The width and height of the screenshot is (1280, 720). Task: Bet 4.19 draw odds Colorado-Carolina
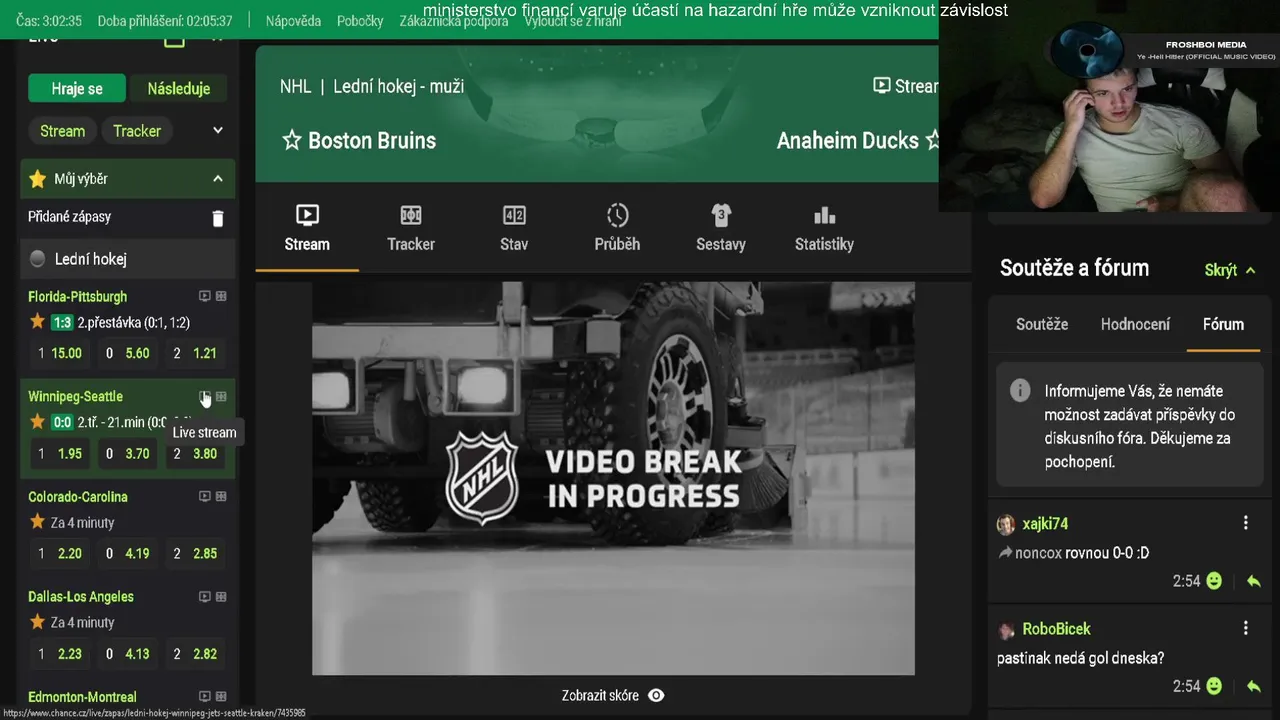click(x=128, y=553)
